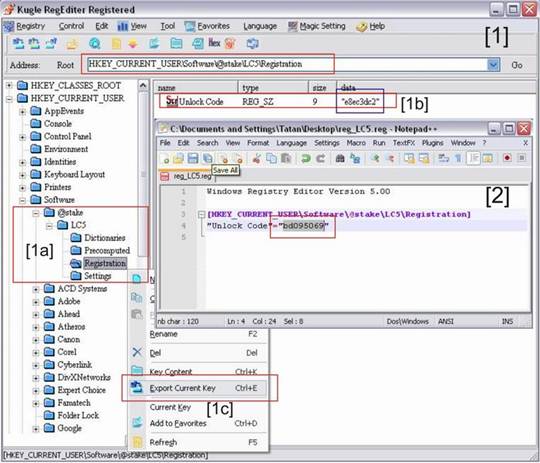Screen dimensions: 540x463
Task: Click the blue folder icon in RegEditer toolbar
Action: point(176,43)
